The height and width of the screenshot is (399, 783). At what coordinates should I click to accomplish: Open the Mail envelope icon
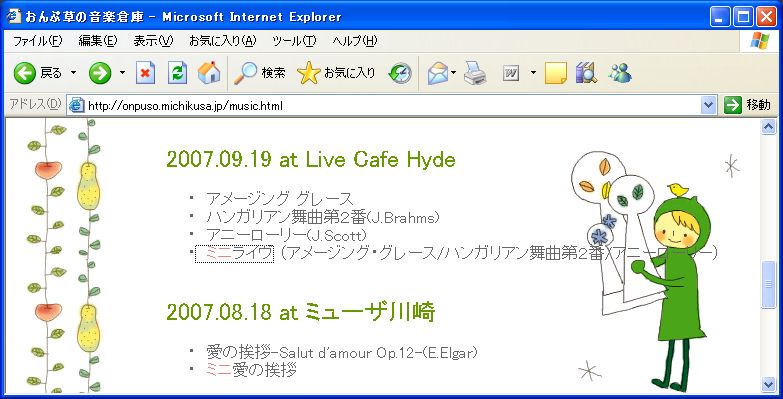tap(438, 74)
